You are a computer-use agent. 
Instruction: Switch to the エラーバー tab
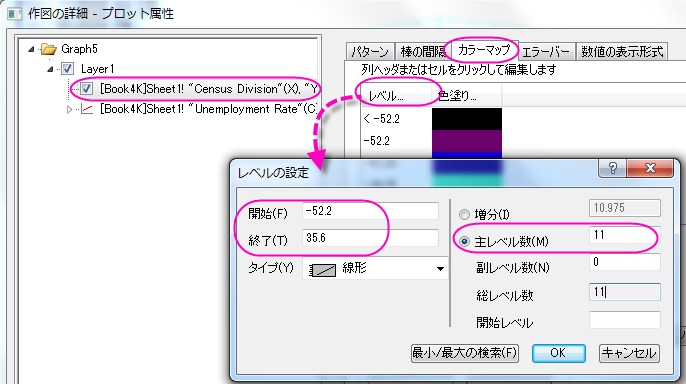pos(546,52)
